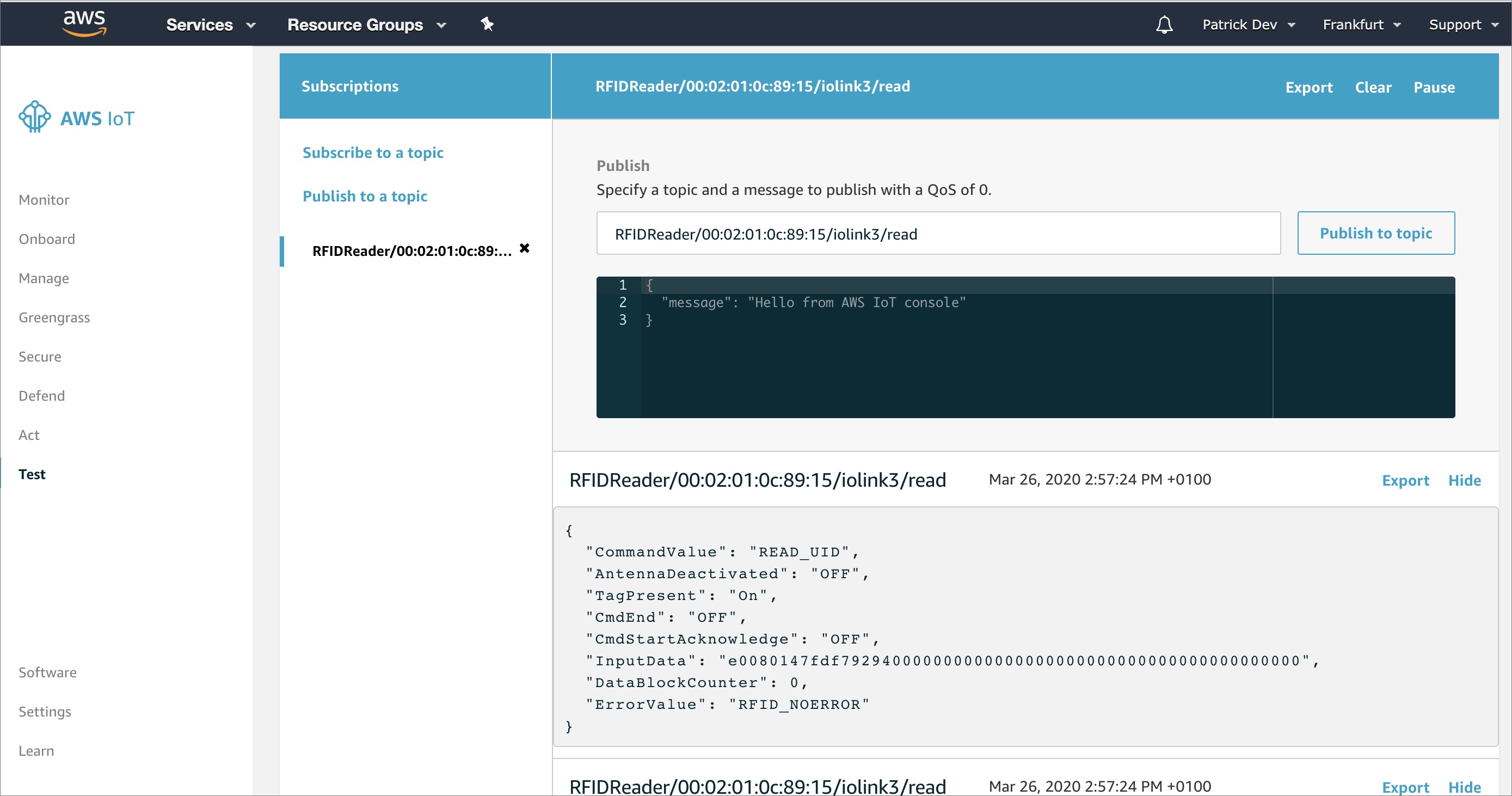Click inside the message JSON editor
Viewport: 1512px width, 796px height.
pos(1025,347)
